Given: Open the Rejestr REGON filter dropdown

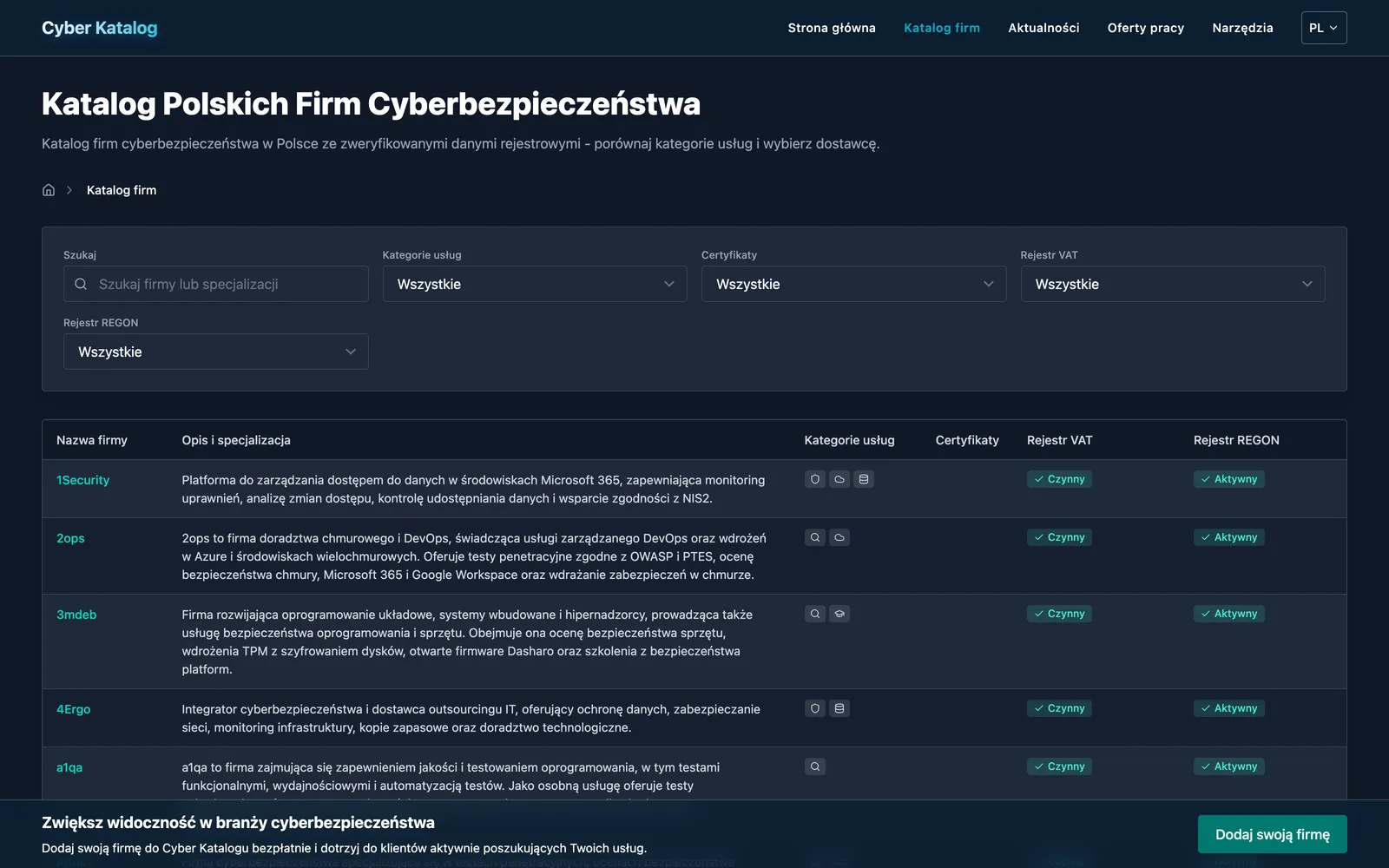Looking at the screenshot, I should (216, 352).
